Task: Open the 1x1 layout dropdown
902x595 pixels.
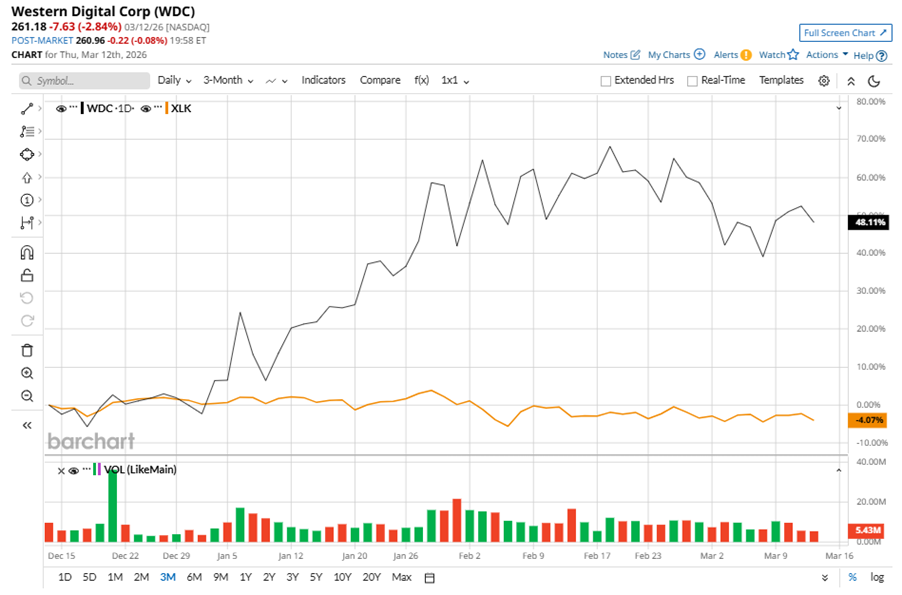Action: click(455, 81)
